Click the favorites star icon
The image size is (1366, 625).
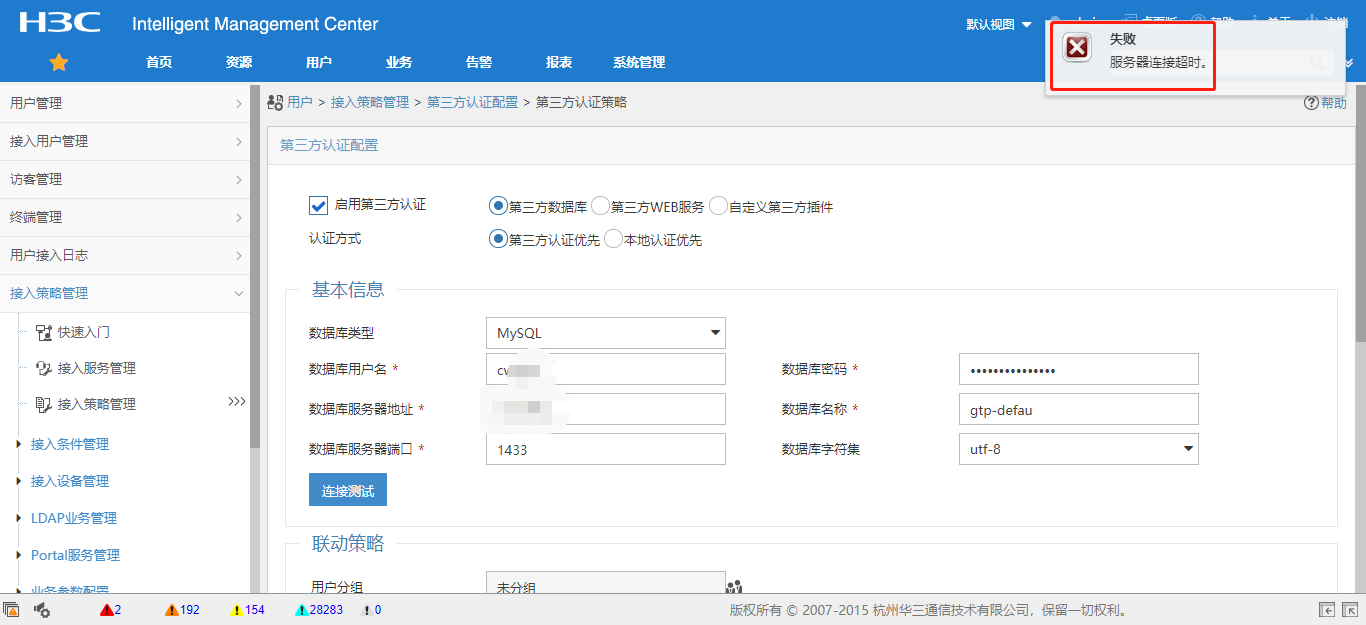(59, 62)
